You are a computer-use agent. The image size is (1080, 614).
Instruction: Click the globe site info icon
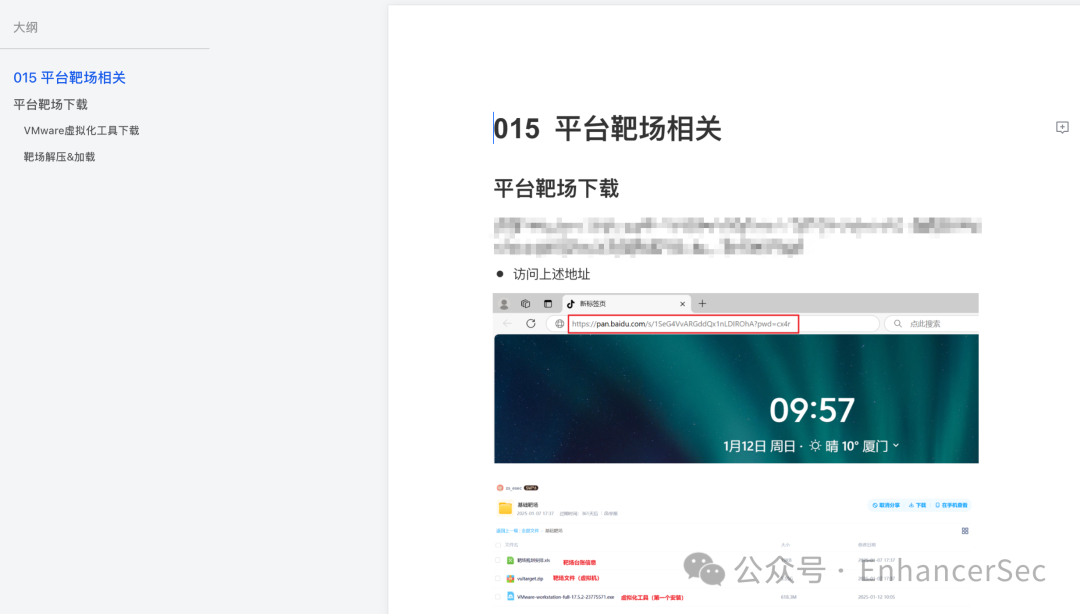click(x=559, y=324)
